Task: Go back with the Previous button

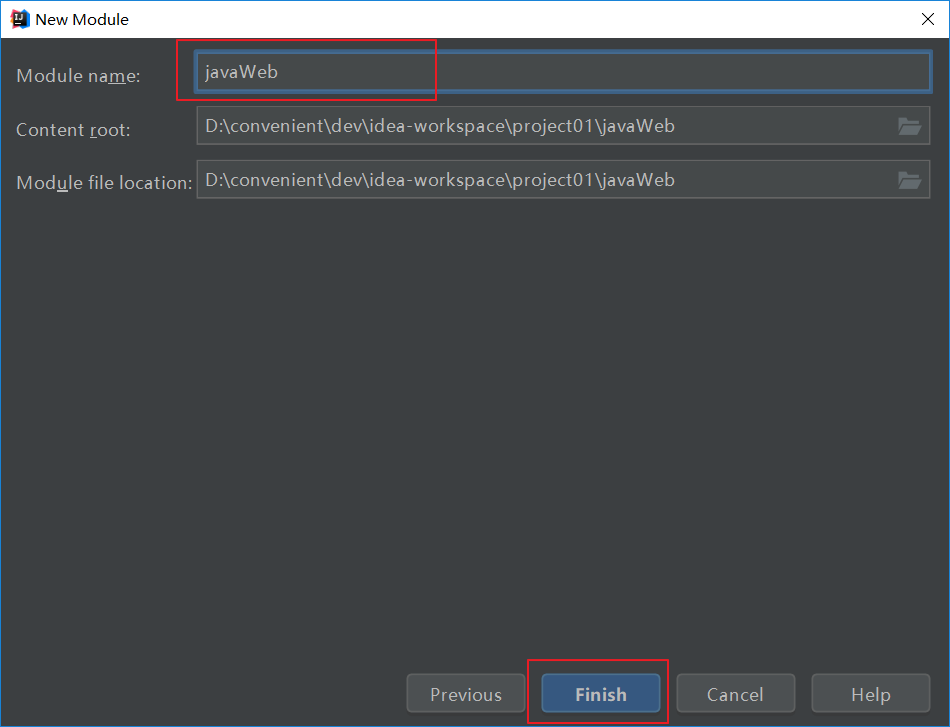Action: point(465,694)
